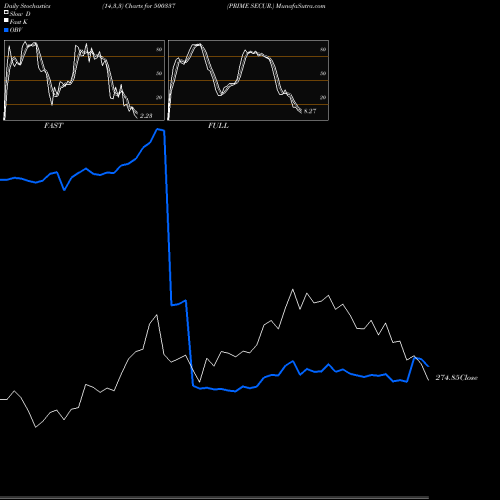Screen dimensions: 500x500
Task: Click the 2.23 value in FAST chart
Action: [x=146, y=116]
